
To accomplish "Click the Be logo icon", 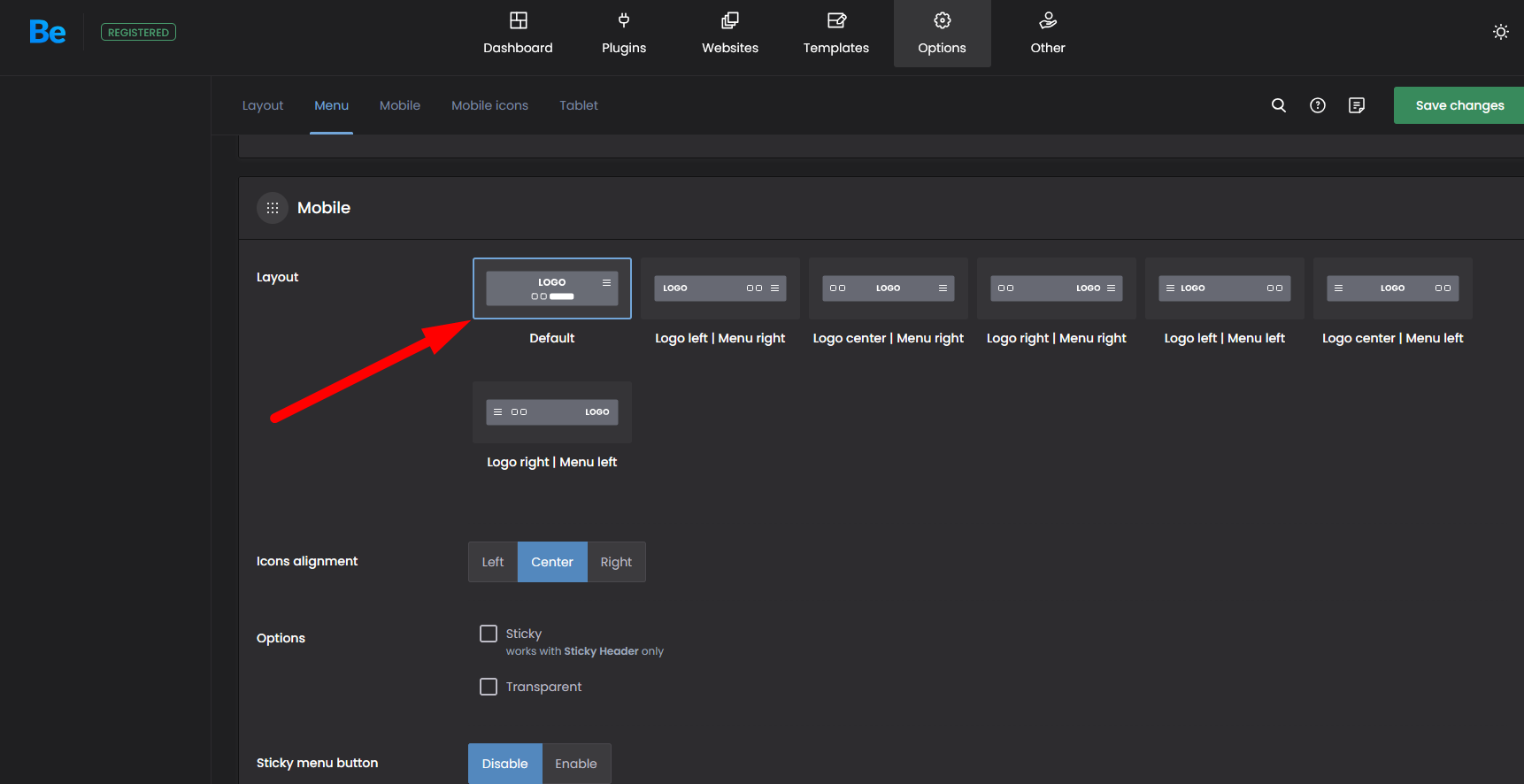I will click(x=48, y=33).
